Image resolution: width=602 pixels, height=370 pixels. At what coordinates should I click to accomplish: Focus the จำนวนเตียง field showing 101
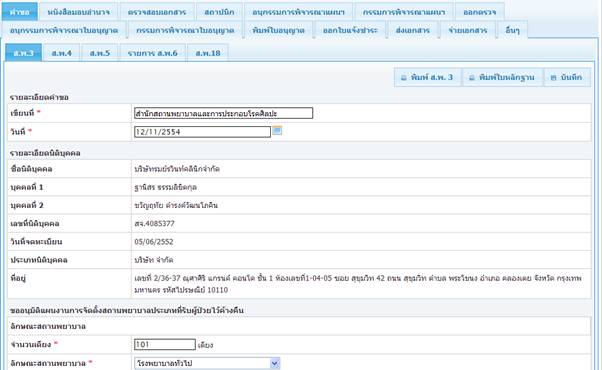[165, 344]
